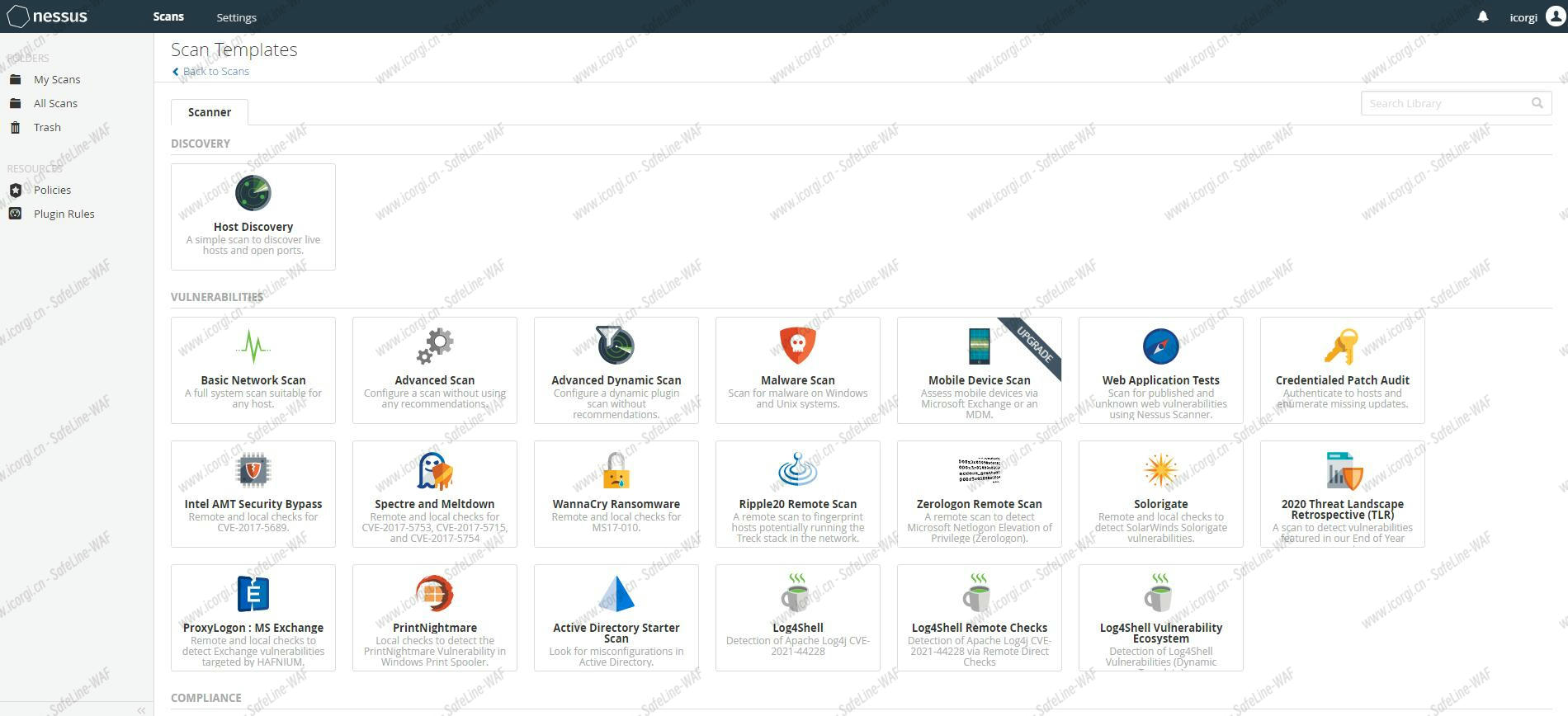The height and width of the screenshot is (716, 1568).
Task: Click the Plugin Rules icon
Action: (x=15, y=214)
